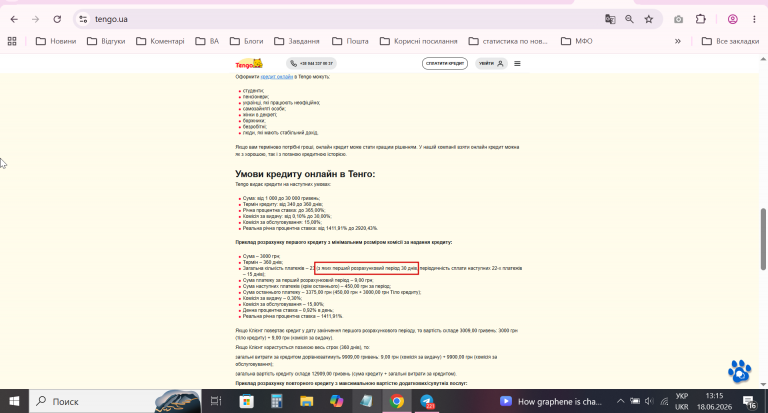Open the Google Translate page icon
Screen dimensions: 768x413
610,19
